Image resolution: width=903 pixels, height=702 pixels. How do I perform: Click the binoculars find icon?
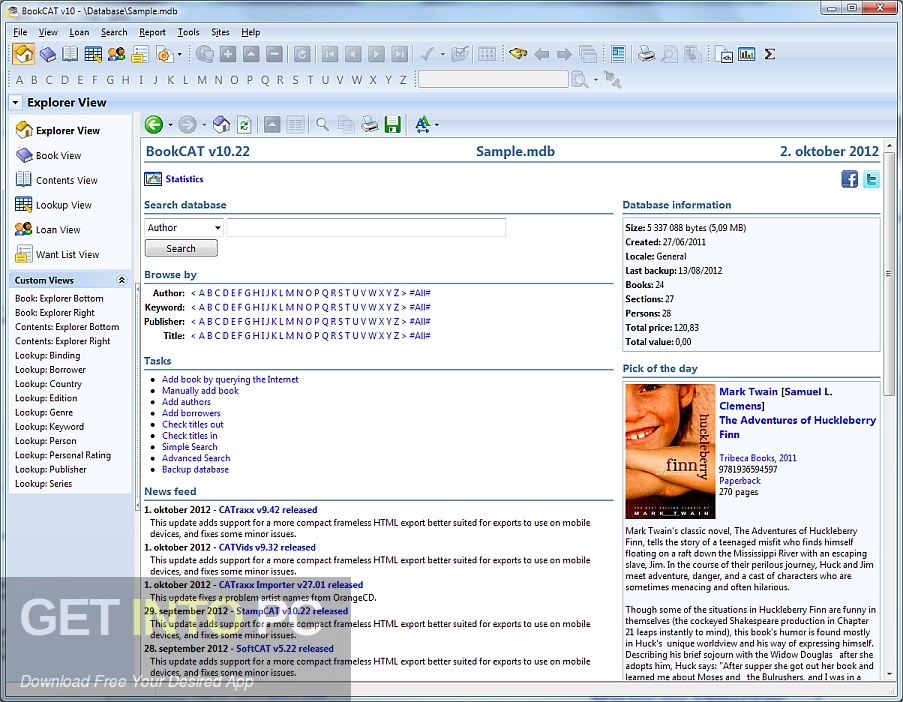point(518,54)
